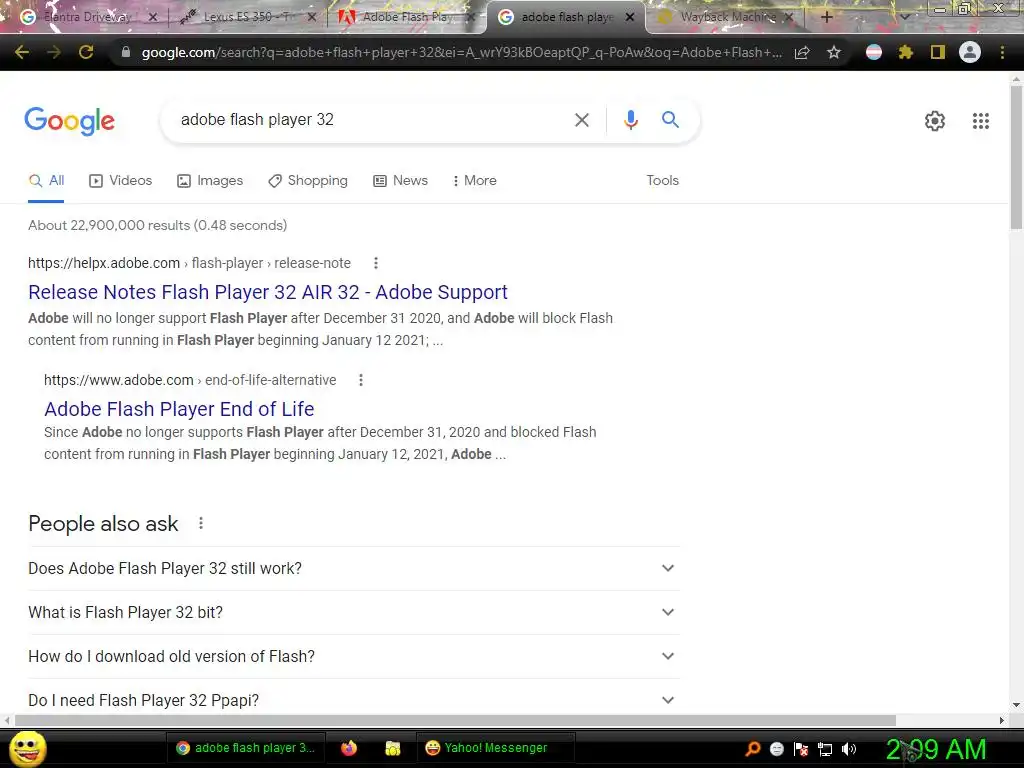Open the share page icon in address bar
Image resolution: width=1024 pixels, height=768 pixels.
coord(802,52)
